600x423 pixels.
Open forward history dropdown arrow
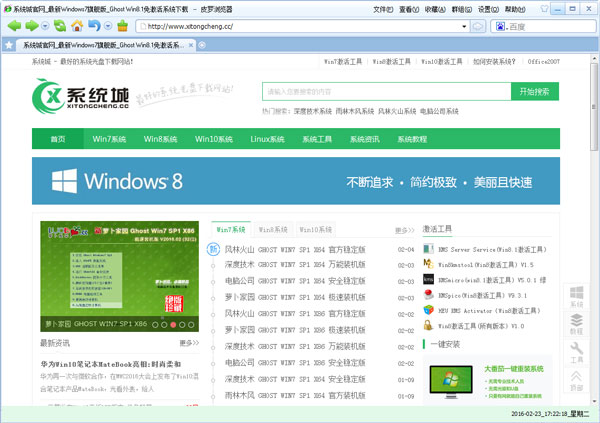45,26
